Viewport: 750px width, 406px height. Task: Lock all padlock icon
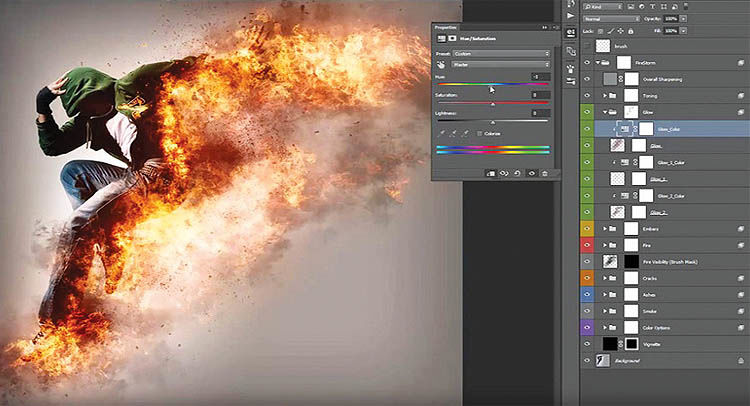click(x=631, y=31)
